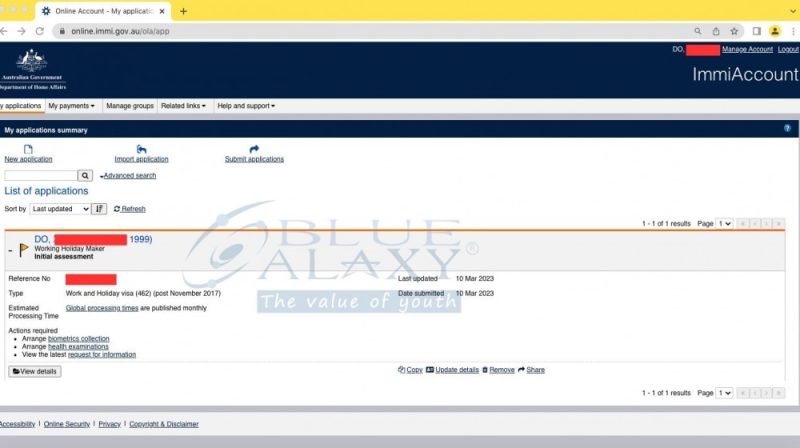Open the Help and support menu
Viewport: 800px width, 448px height.
click(x=246, y=106)
